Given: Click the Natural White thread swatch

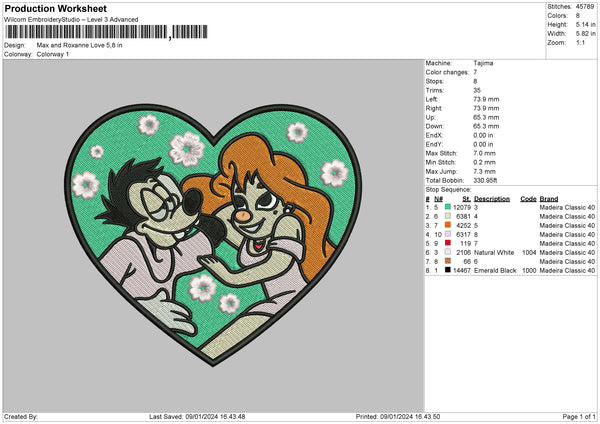Looking at the screenshot, I should pos(448,252).
